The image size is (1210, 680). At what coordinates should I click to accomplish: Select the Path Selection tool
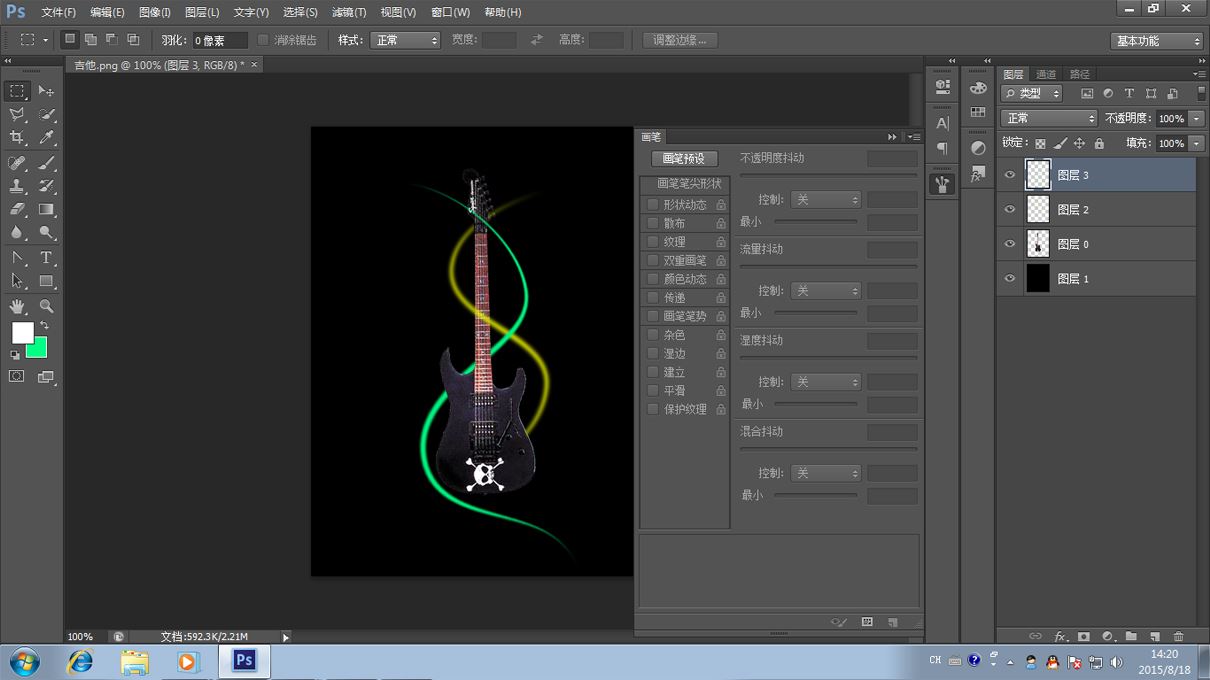click(x=17, y=281)
